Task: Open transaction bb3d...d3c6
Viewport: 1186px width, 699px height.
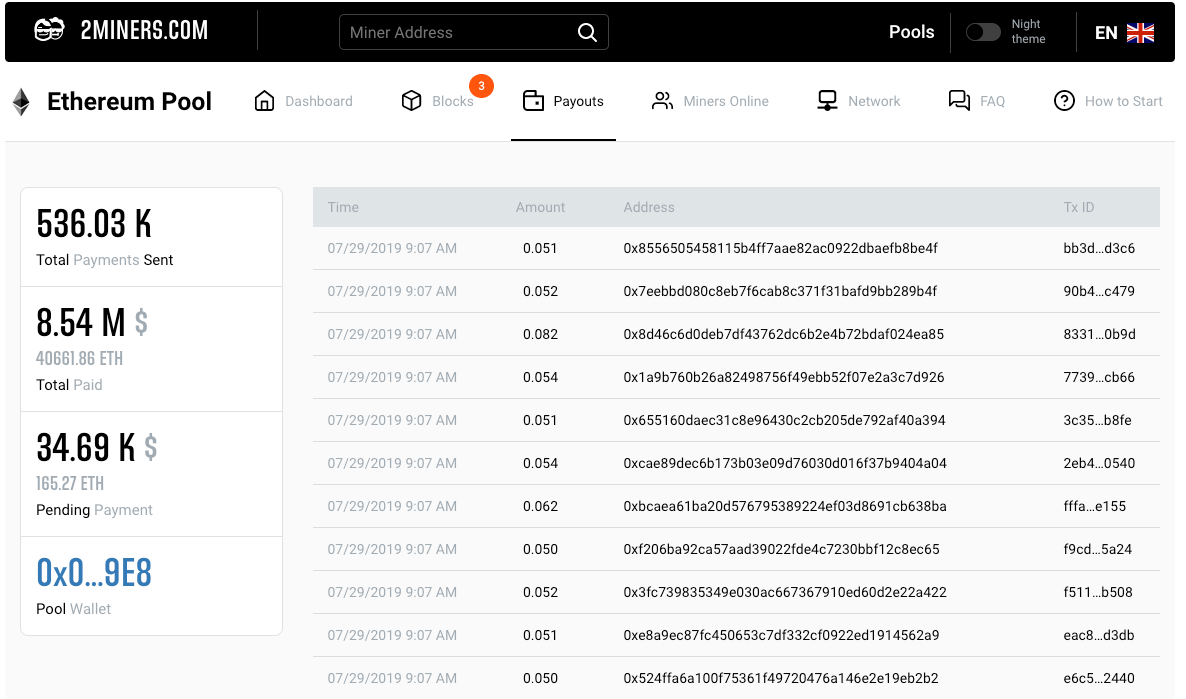Action: [1099, 248]
